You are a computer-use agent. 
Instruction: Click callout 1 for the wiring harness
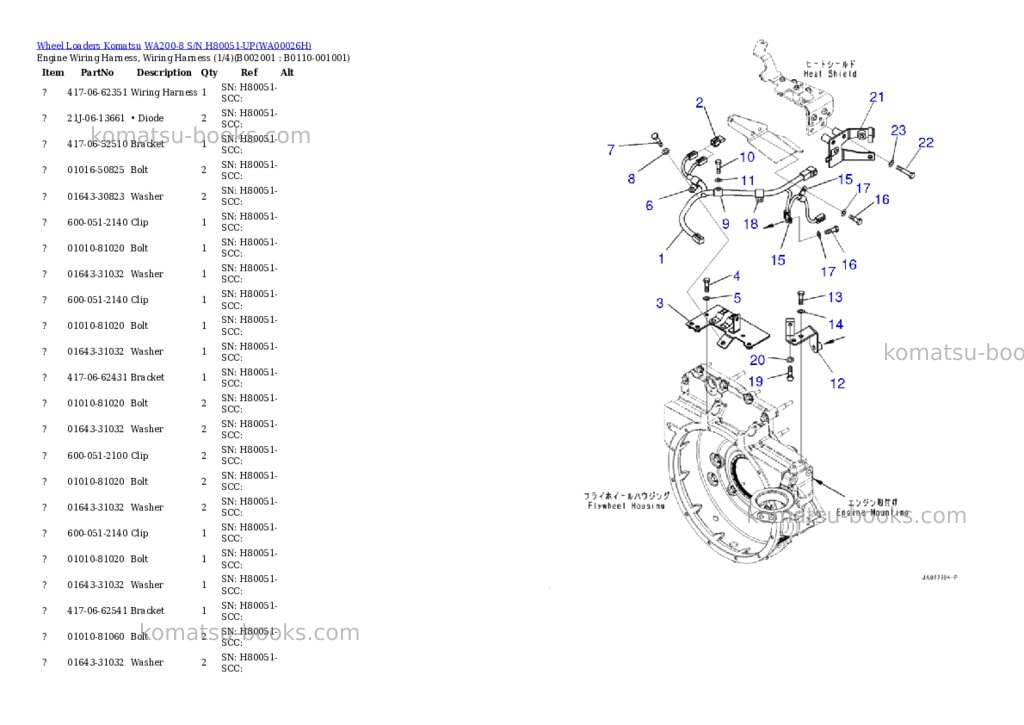(x=661, y=258)
